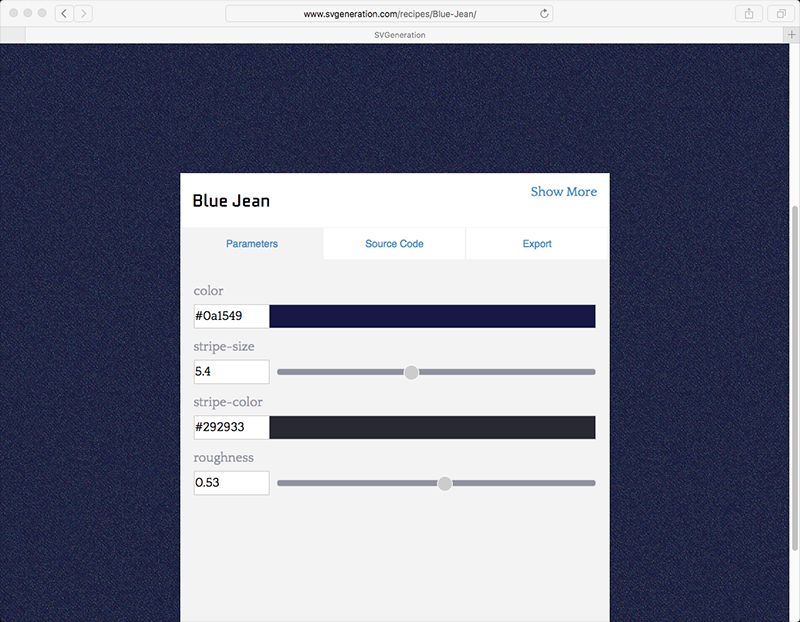The height and width of the screenshot is (622, 800).
Task: Click the Show More link
Action: (563, 192)
